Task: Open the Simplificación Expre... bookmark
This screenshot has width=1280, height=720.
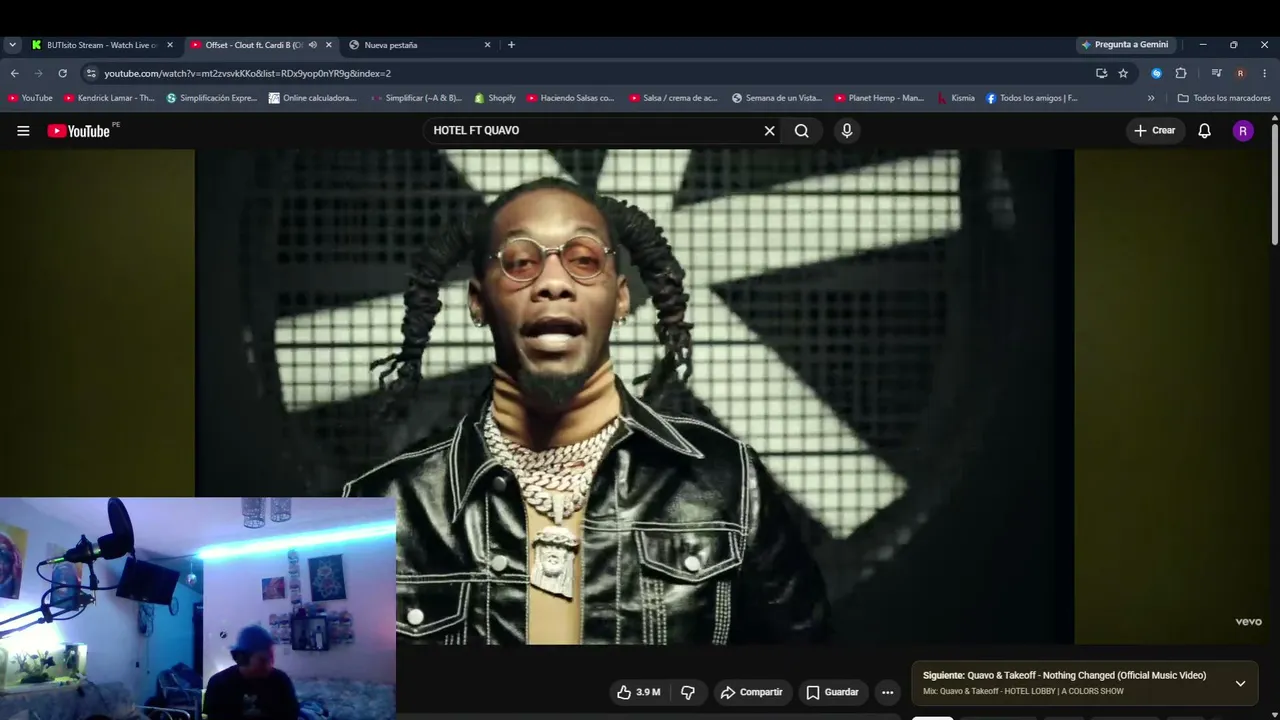Action: tap(212, 98)
